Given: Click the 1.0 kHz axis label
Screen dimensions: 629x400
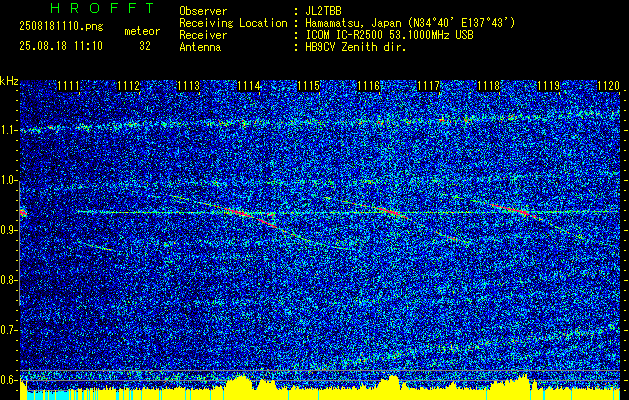Looking at the screenshot, I should click(8, 181).
